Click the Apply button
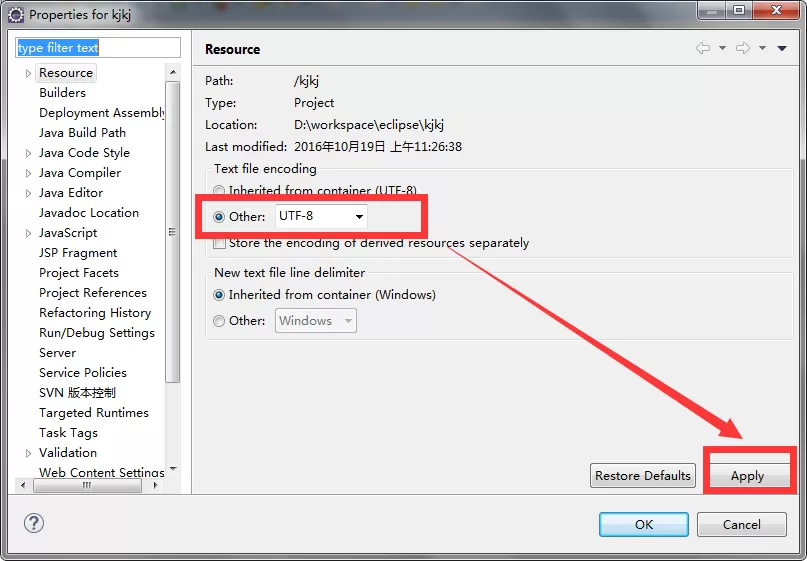Viewport: 807px width, 561px height. tap(748, 476)
